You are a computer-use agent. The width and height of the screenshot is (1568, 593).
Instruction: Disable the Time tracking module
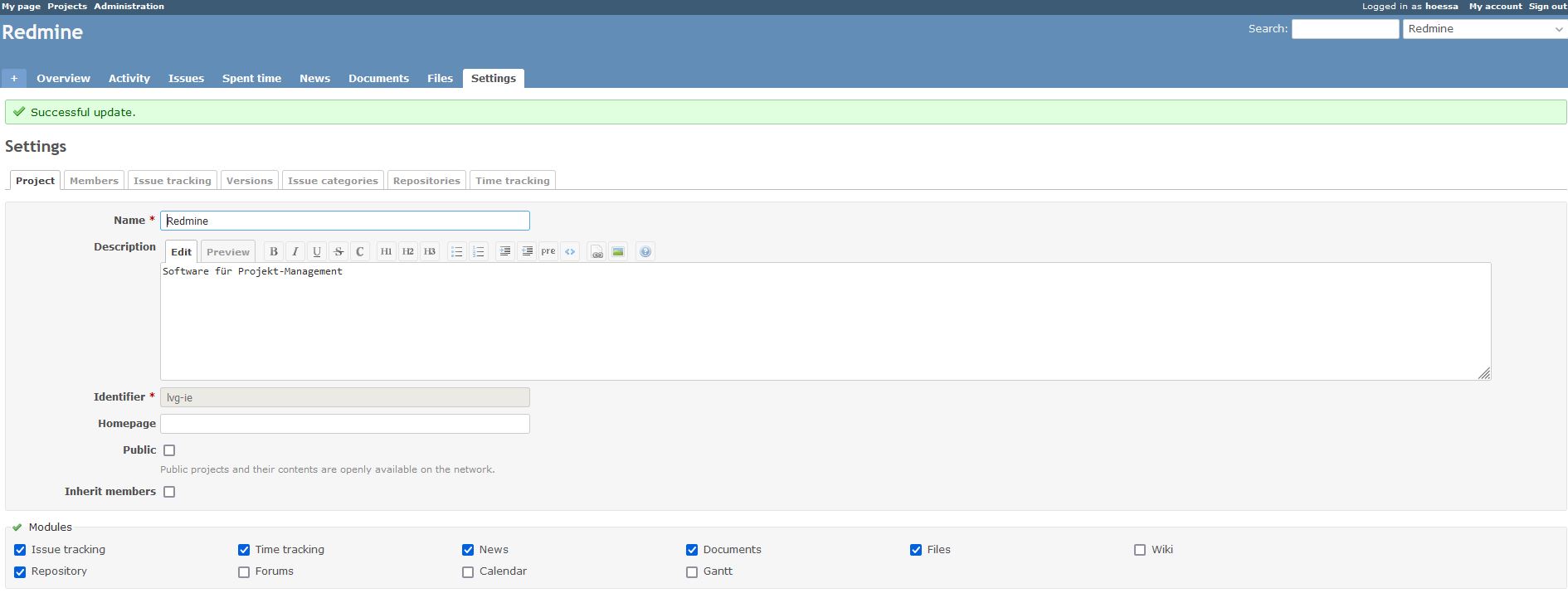tap(244, 550)
